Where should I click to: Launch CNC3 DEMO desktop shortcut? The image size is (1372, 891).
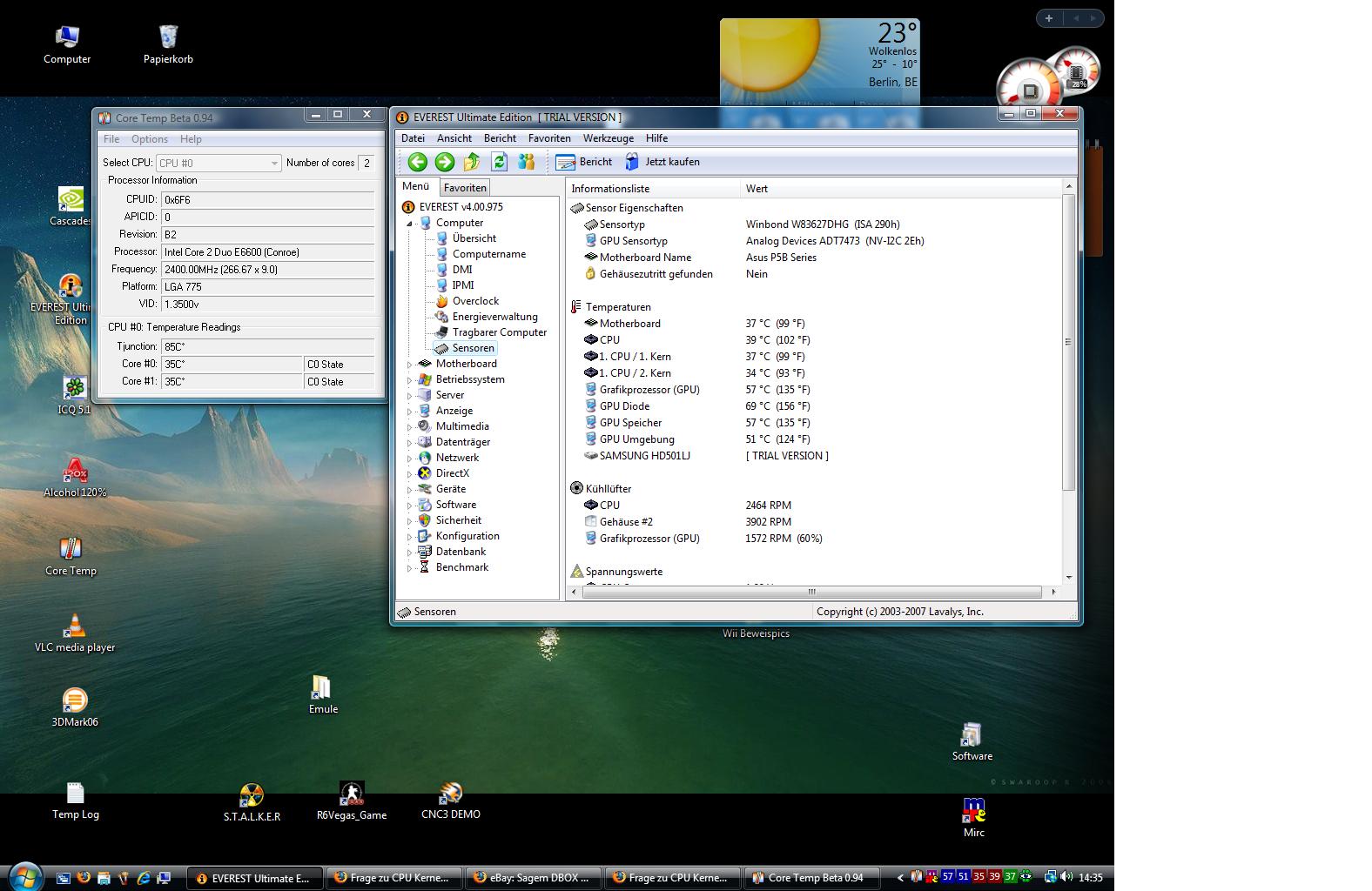451,801
